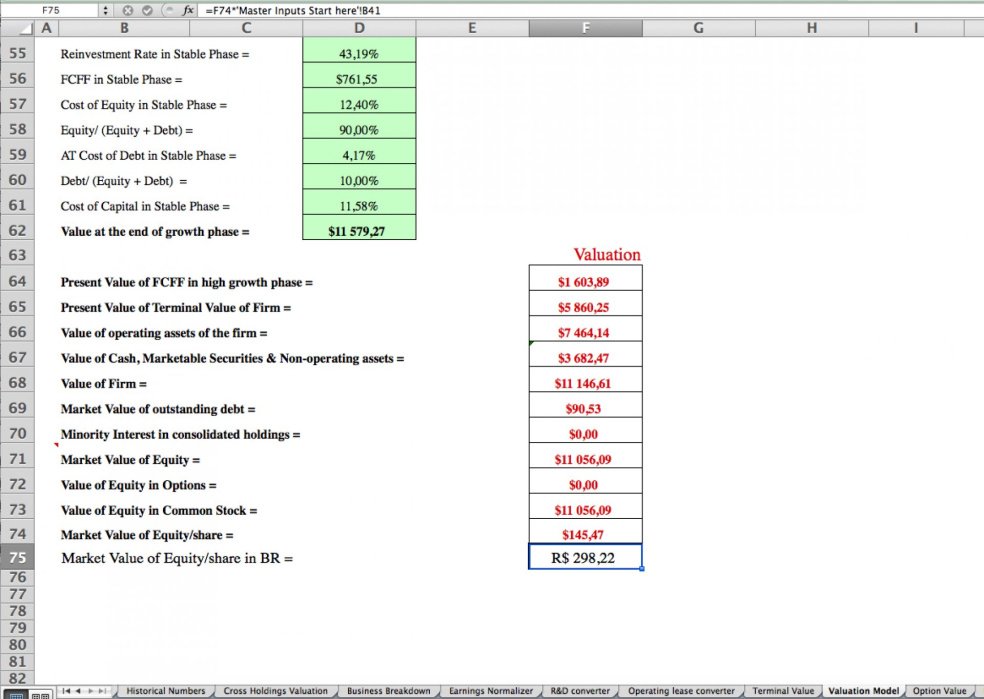Switch to the Option Value sheet
Viewport: 984px width, 699px height.
pos(940,690)
